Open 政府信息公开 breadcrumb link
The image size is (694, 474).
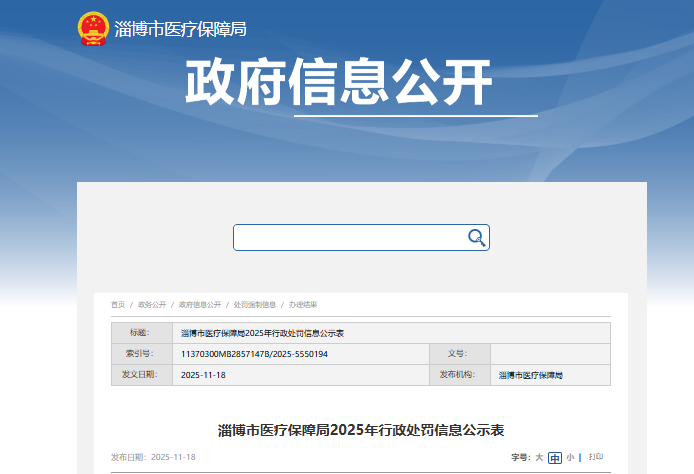[200, 304]
